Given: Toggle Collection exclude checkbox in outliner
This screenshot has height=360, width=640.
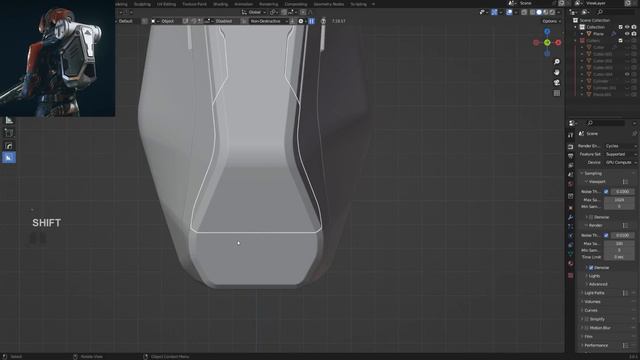Looking at the screenshot, I should [620, 27].
